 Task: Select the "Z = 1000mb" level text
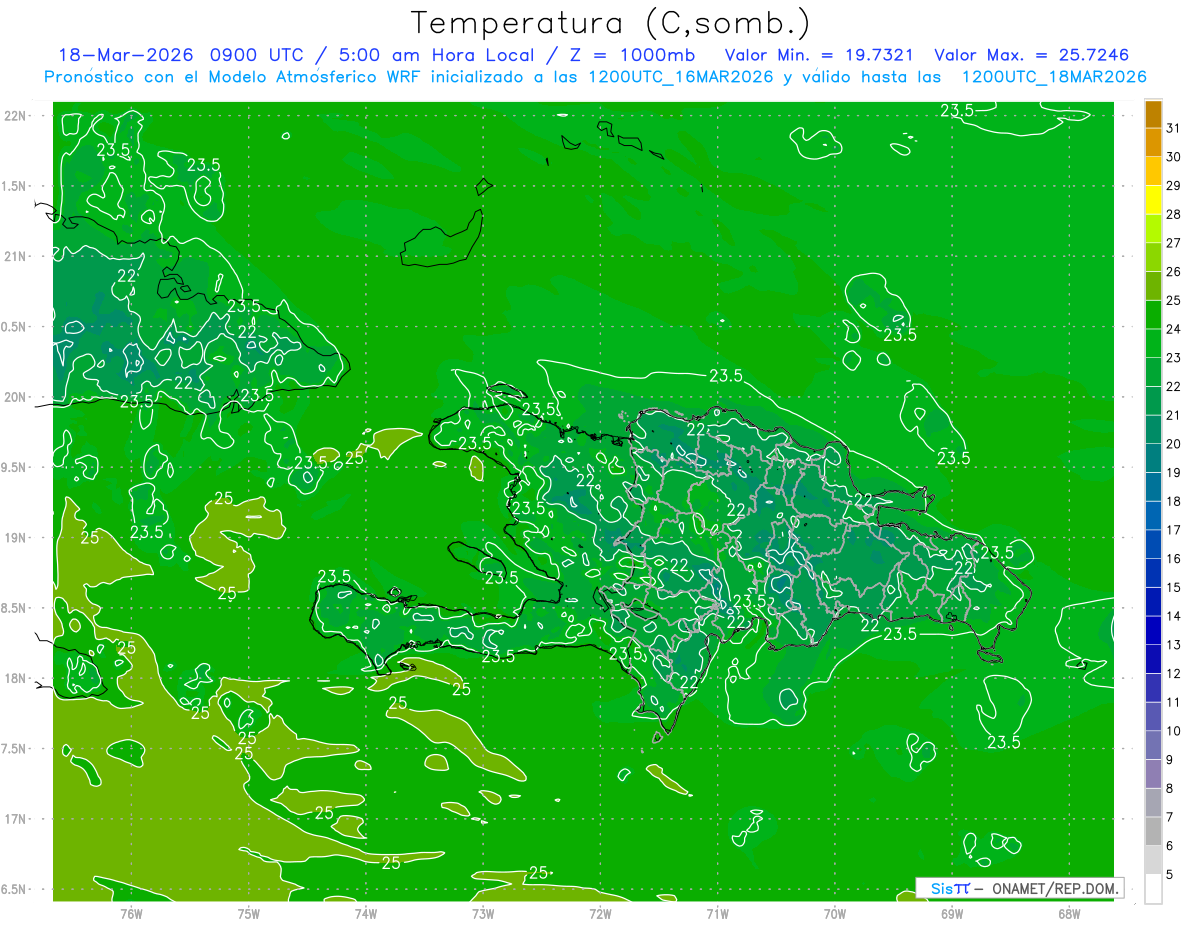[632, 55]
